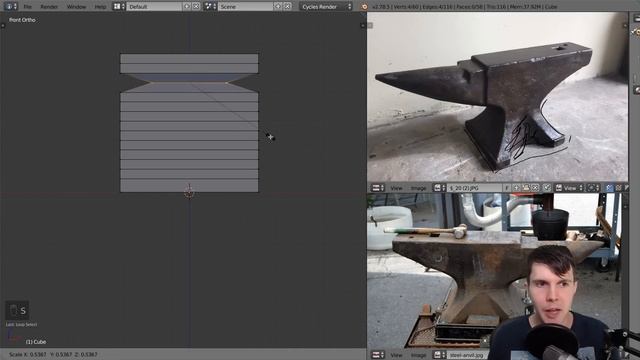This screenshot has height=360, width=640.
Task: Edit the Scene name field
Action: (246, 7)
